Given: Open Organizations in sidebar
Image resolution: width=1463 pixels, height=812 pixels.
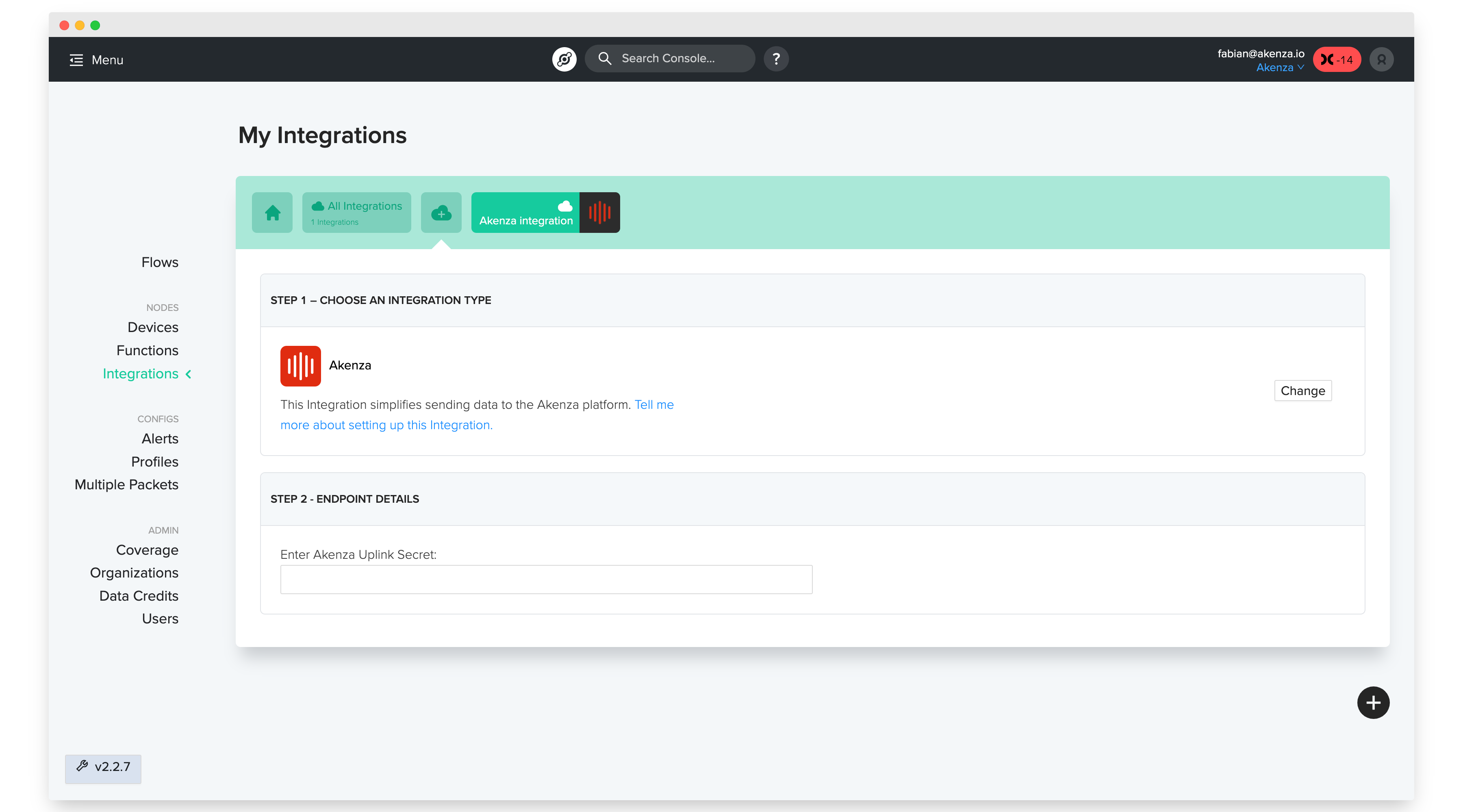Looking at the screenshot, I should [134, 572].
